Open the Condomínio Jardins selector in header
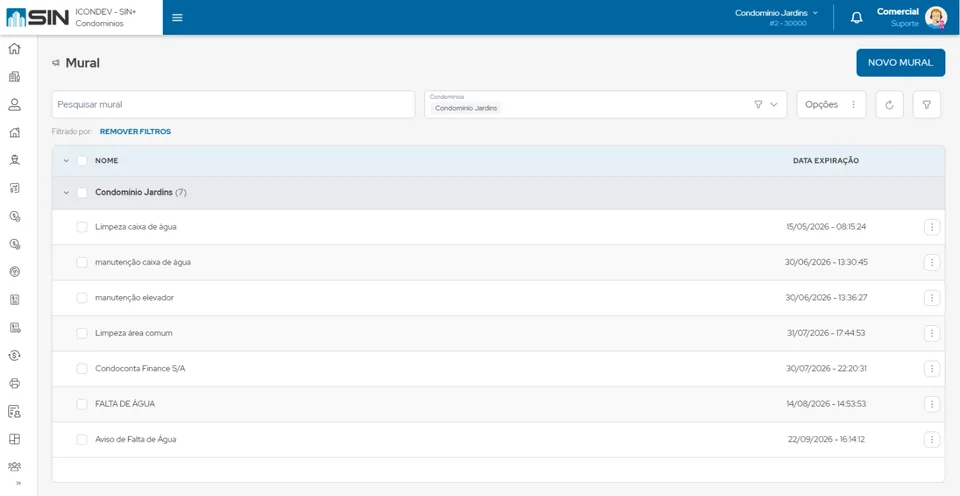The image size is (960, 496). pyautogui.click(x=776, y=18)
